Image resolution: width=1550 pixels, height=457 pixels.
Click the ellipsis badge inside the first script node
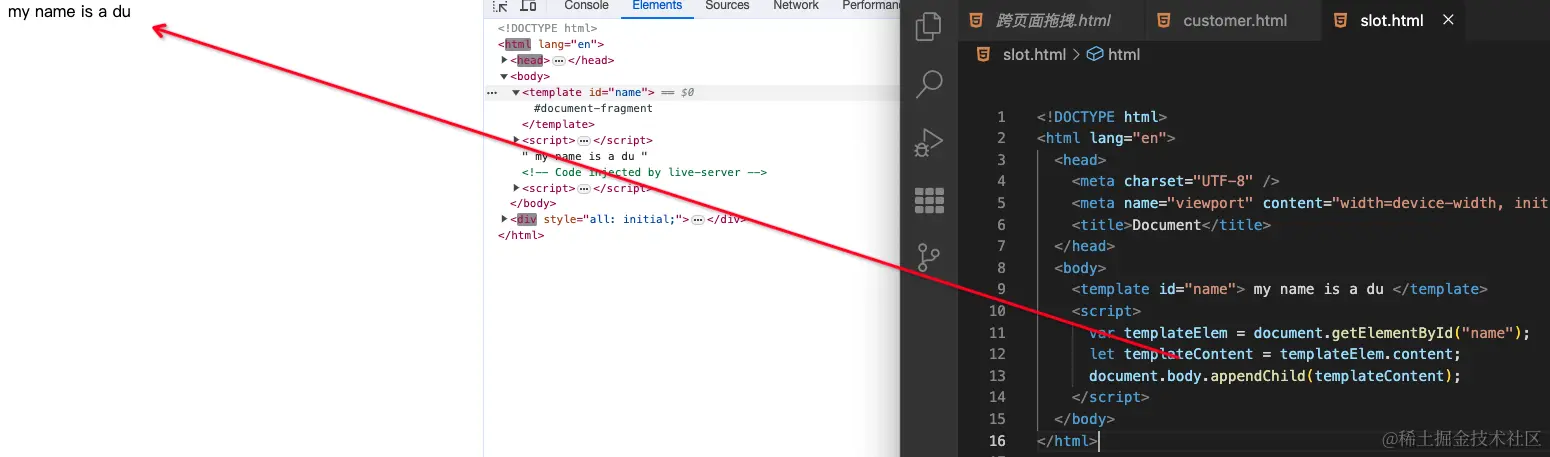point(584,141)
